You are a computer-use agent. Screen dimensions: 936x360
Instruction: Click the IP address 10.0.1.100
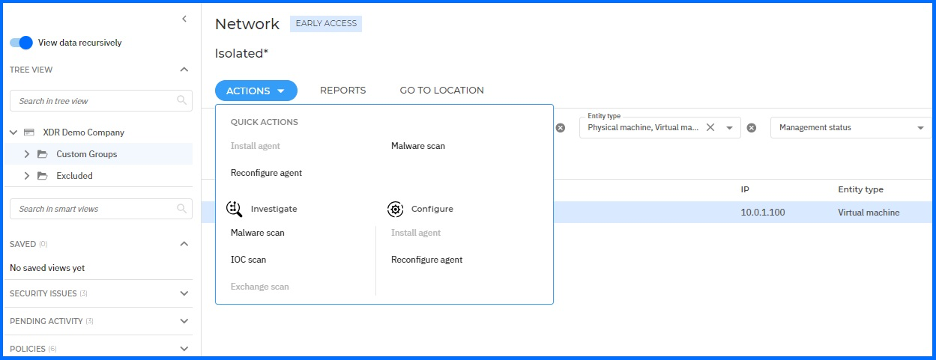pyautogui.click(x=763, y=213)
